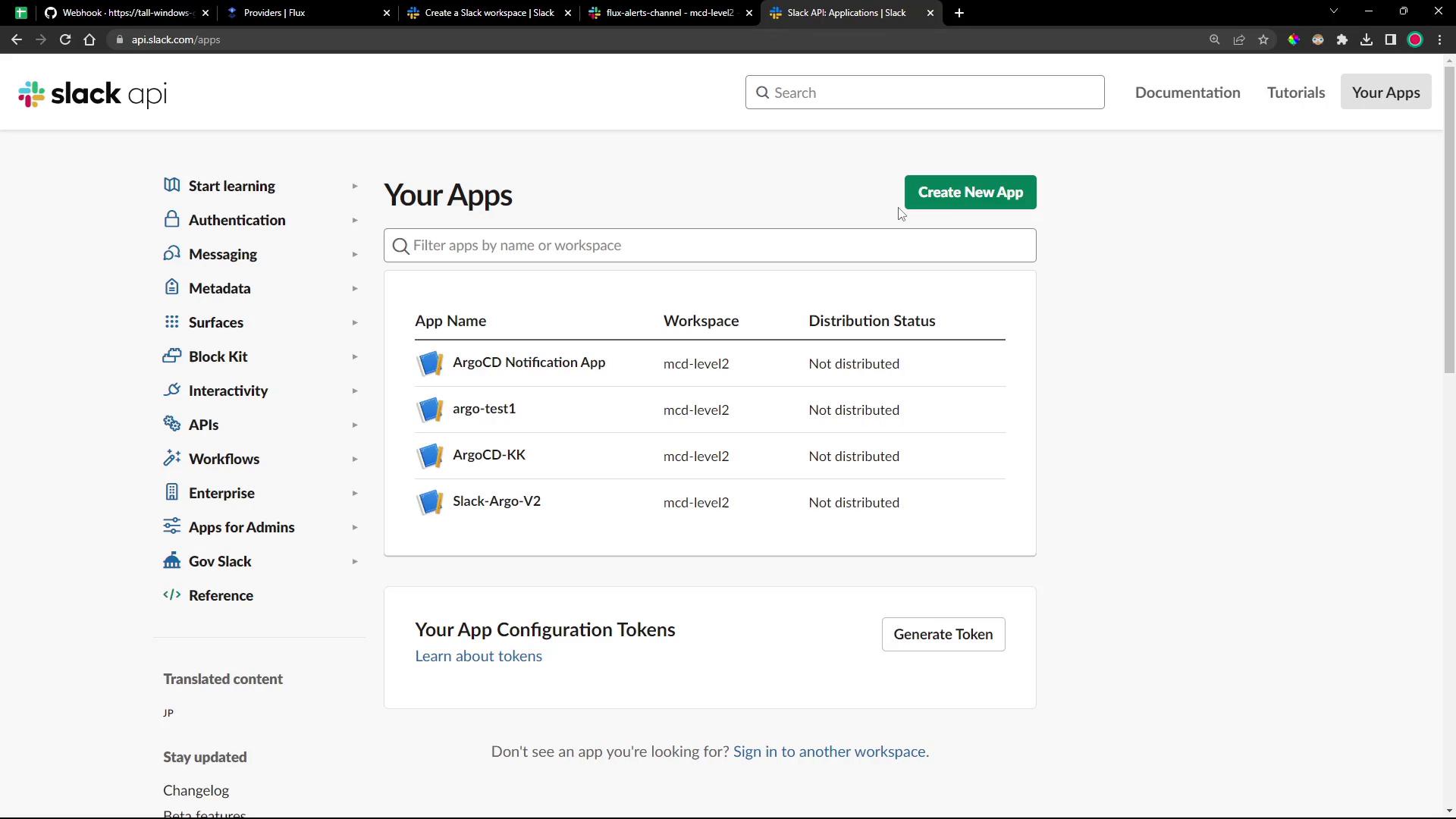Select the JP translated content link
Viewport: 1456px width, 819px height.
pos(168,713)
